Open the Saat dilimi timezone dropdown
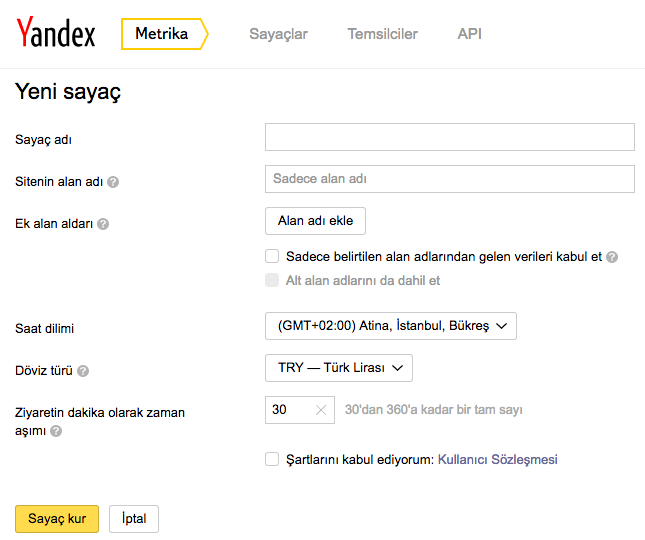645x540 pixels. [391, 326]
